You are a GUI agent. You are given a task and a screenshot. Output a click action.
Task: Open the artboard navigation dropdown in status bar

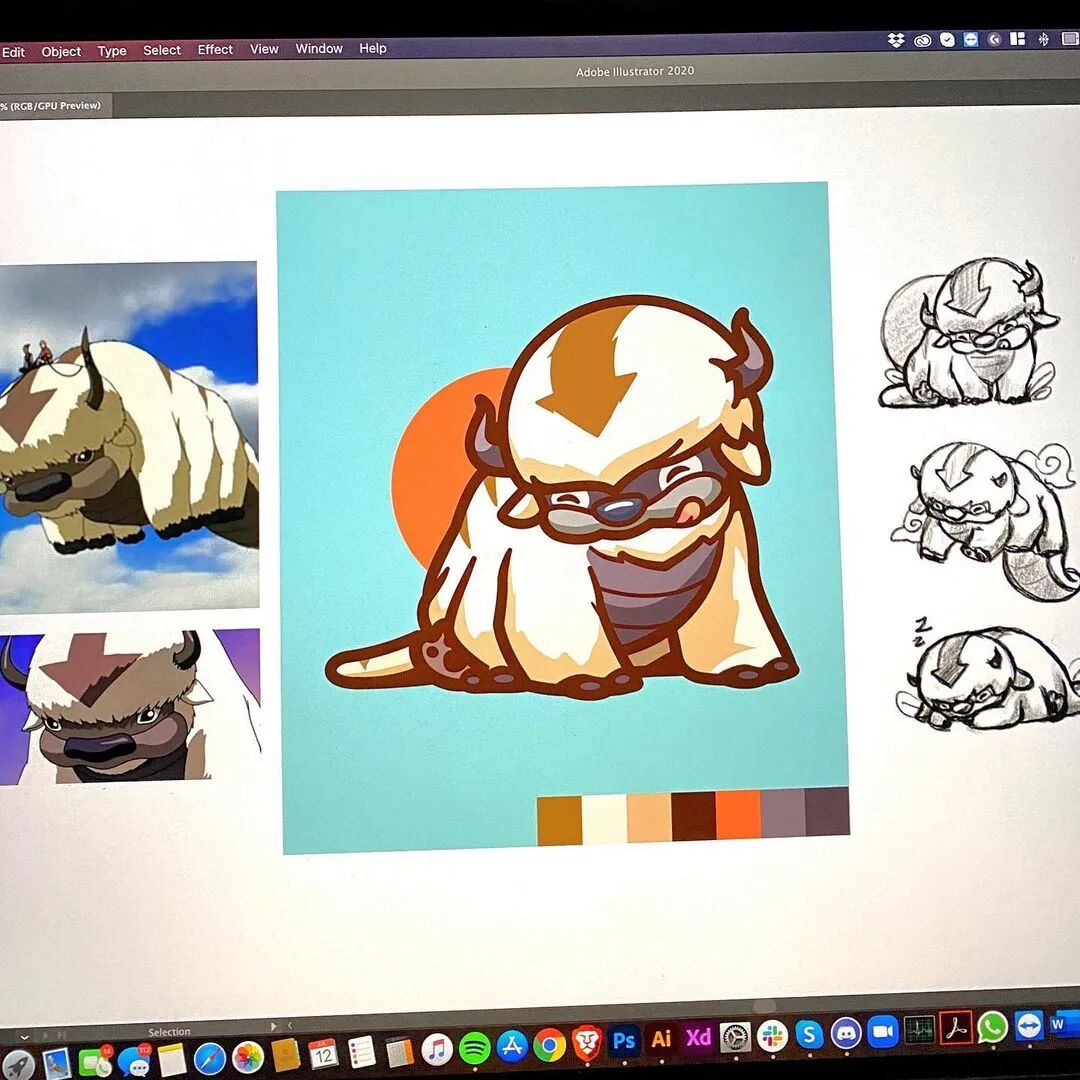coord(25,1035)
